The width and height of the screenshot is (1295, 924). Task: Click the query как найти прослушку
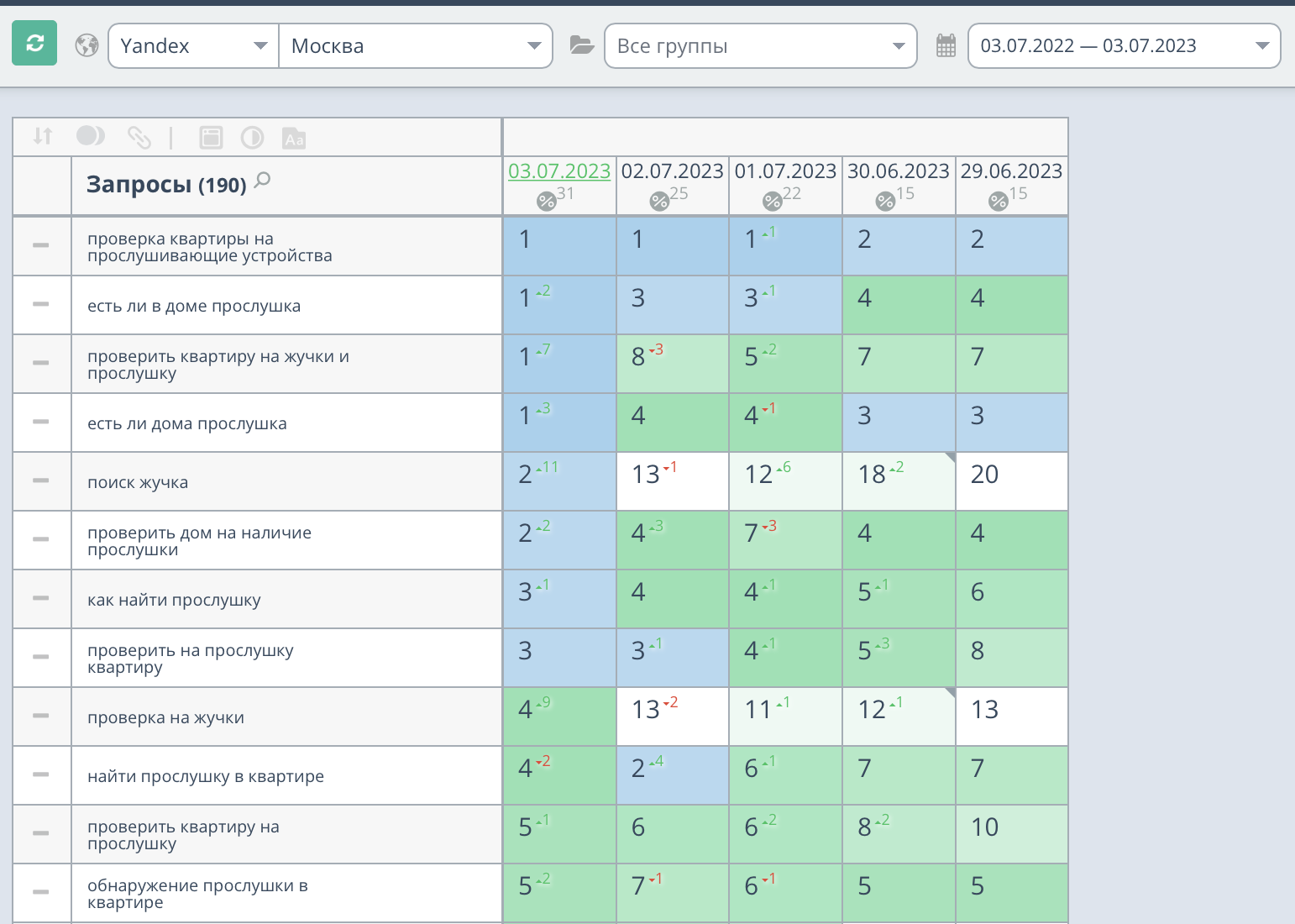(x=174, y=600)
